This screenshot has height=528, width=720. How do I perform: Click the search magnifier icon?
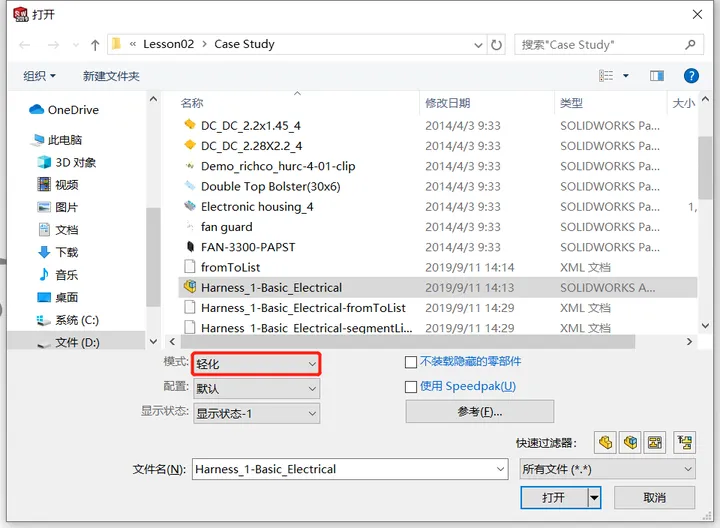point(690,45)
